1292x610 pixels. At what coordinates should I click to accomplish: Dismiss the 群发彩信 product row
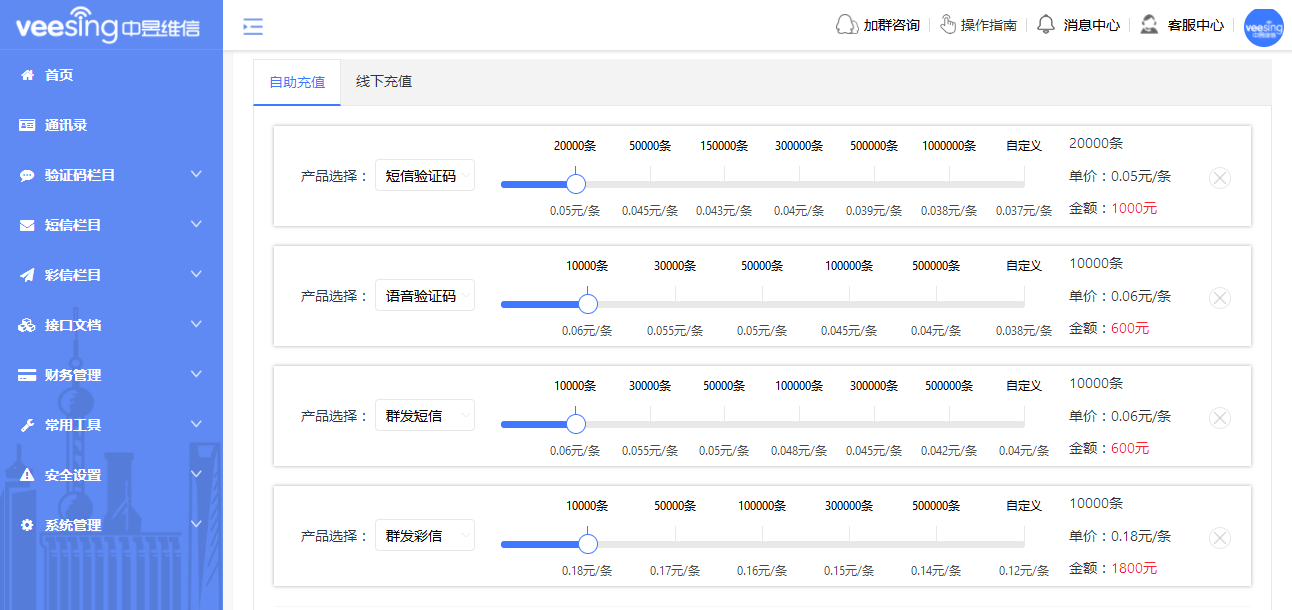click(x=1219, y=537)
